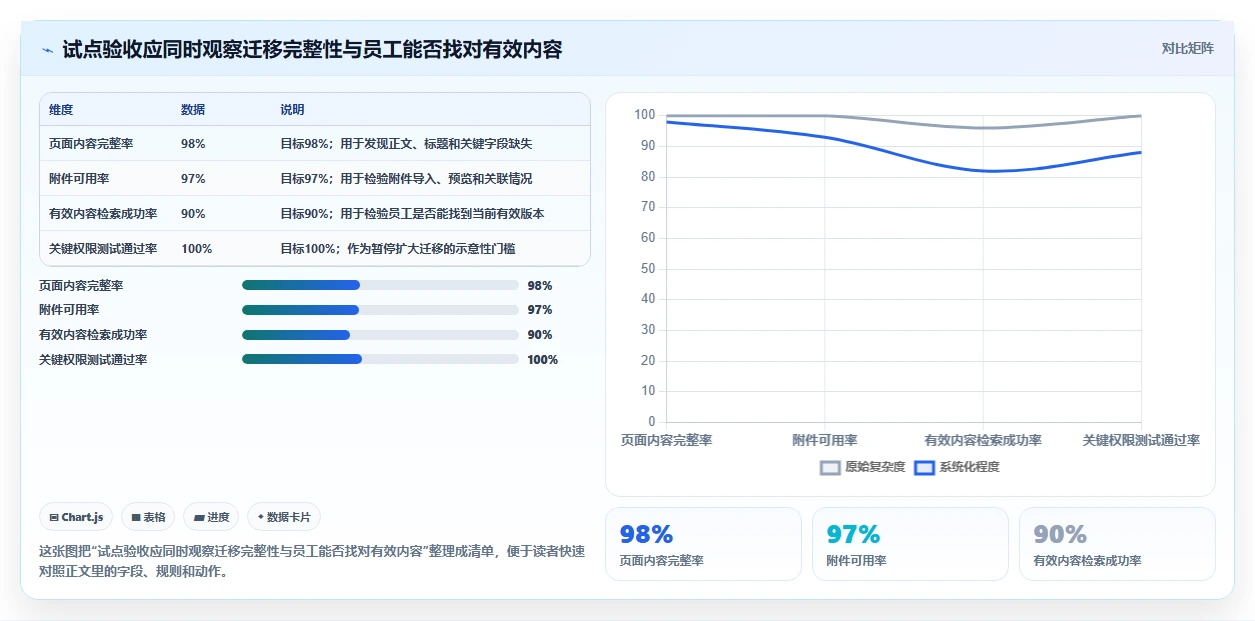Click the 关键权限测试通过率 chart x-axis label

click(1141, 440)
